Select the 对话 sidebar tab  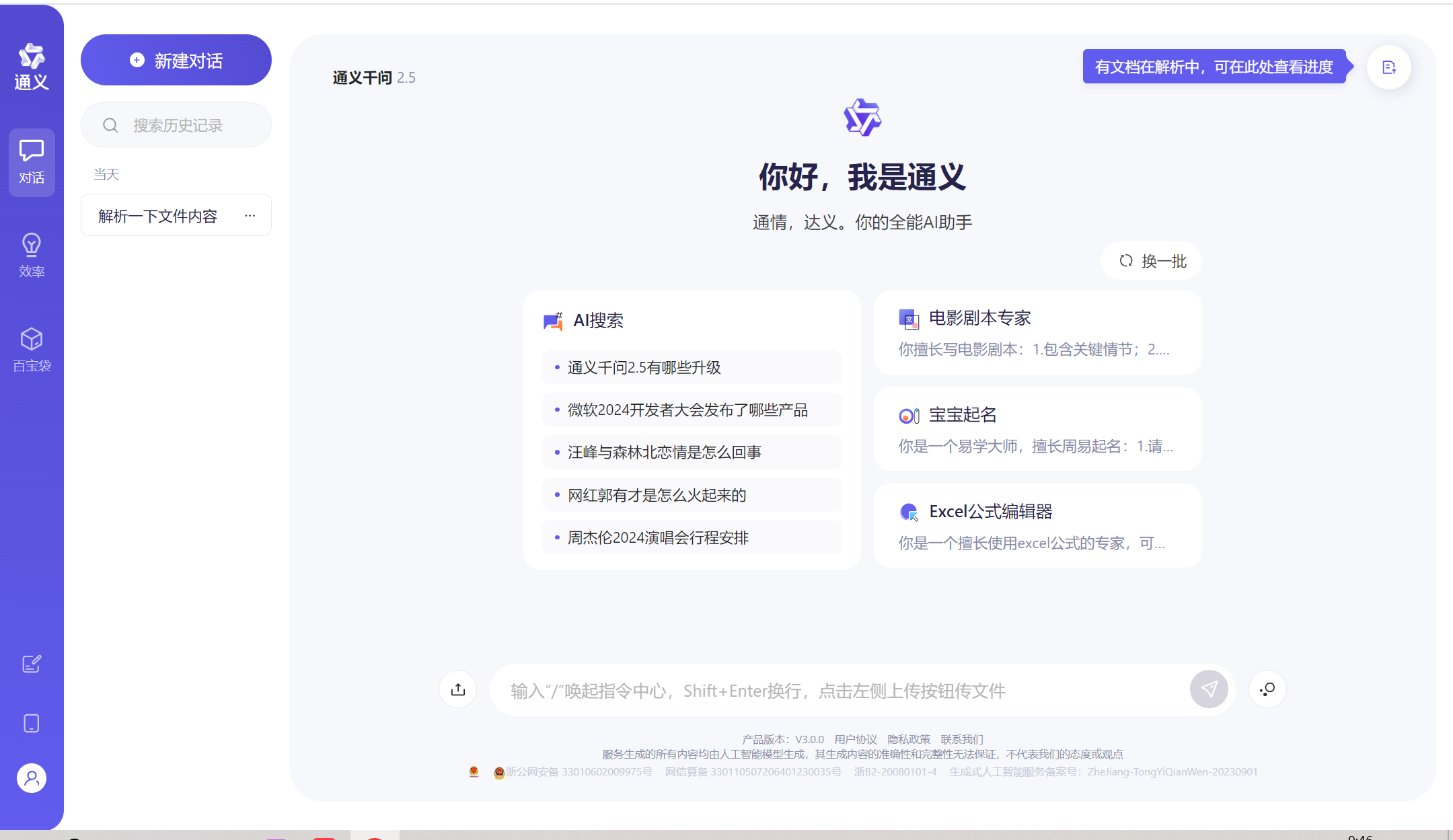(32, 162)
